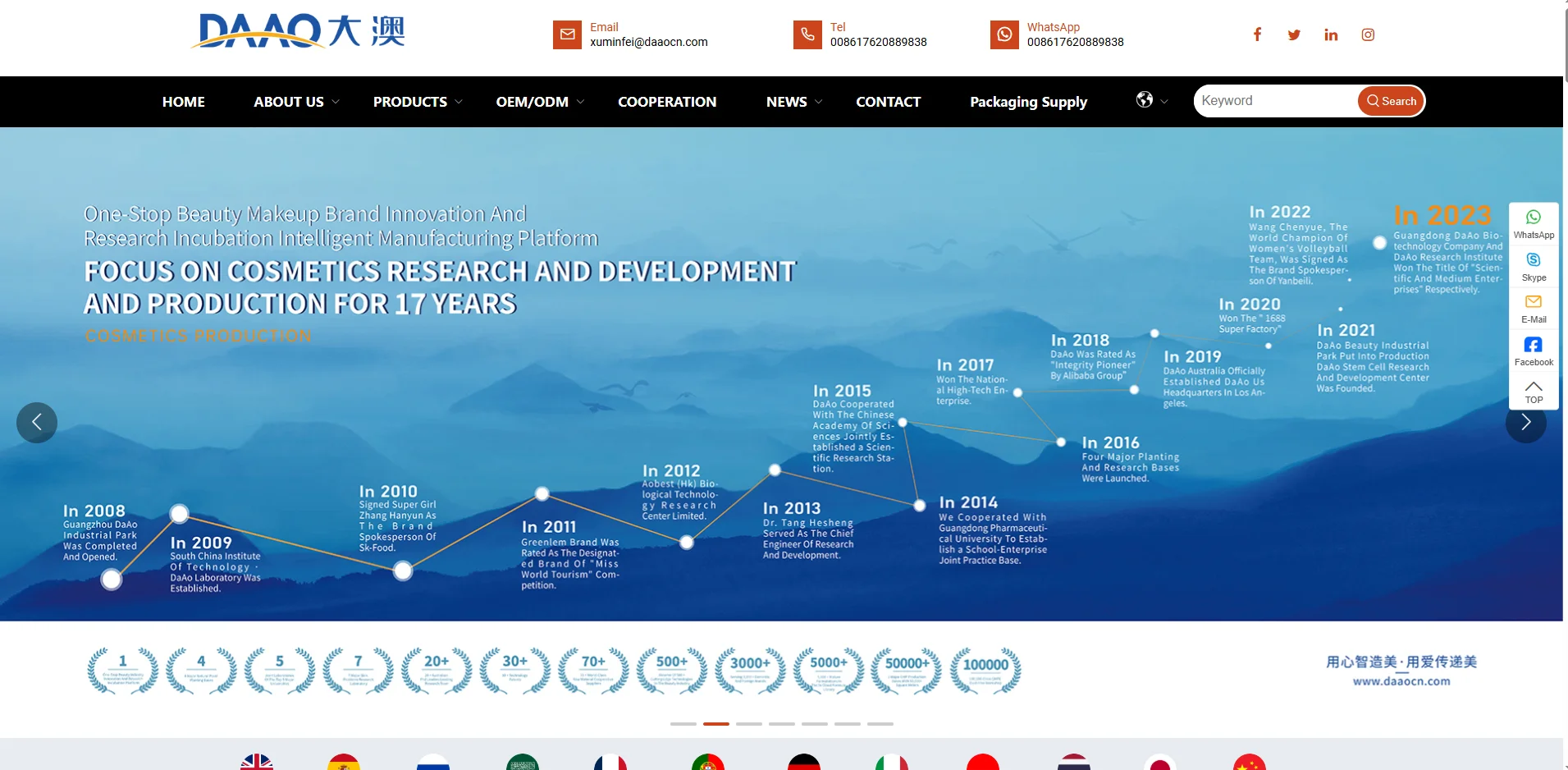Viewport: 1568px width, 770px height.
Task: Open the OEM/ODM dropdown menu
Action: [540, 102]
